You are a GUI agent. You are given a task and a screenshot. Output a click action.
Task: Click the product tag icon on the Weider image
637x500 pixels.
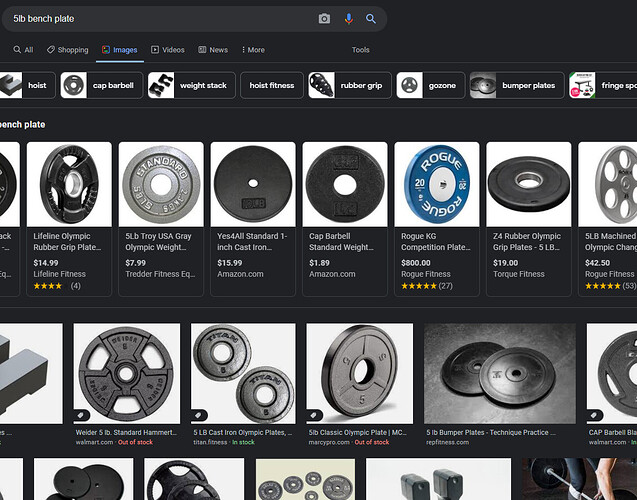(81, 415)
